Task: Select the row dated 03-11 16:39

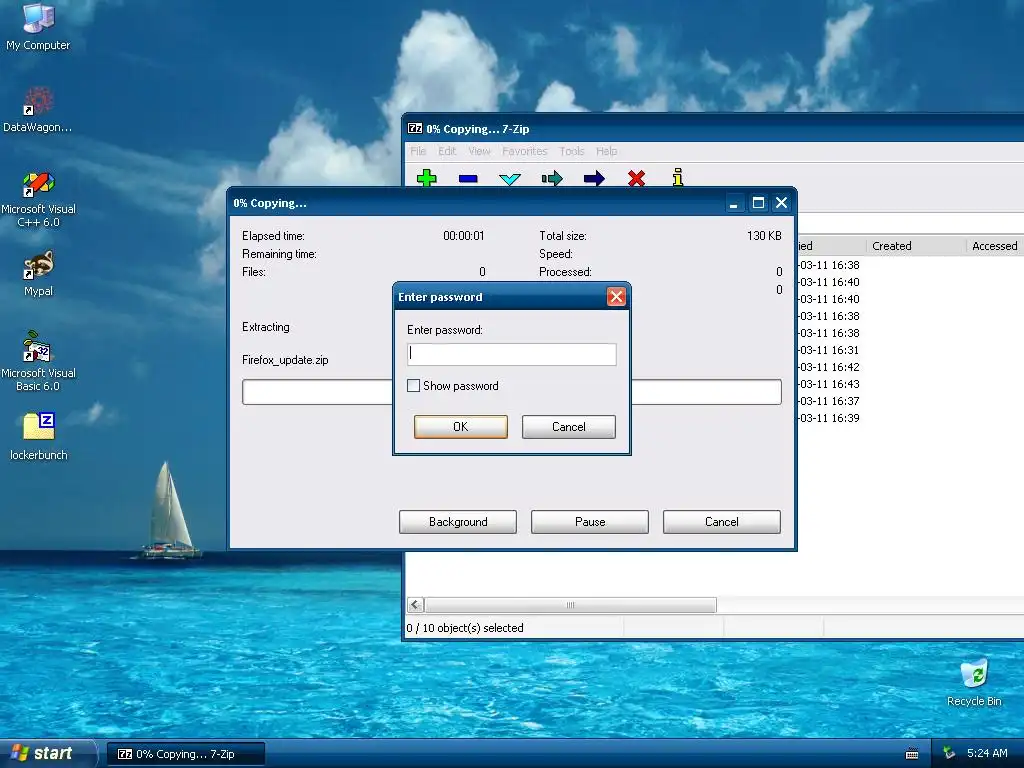Action: (829, 418)
